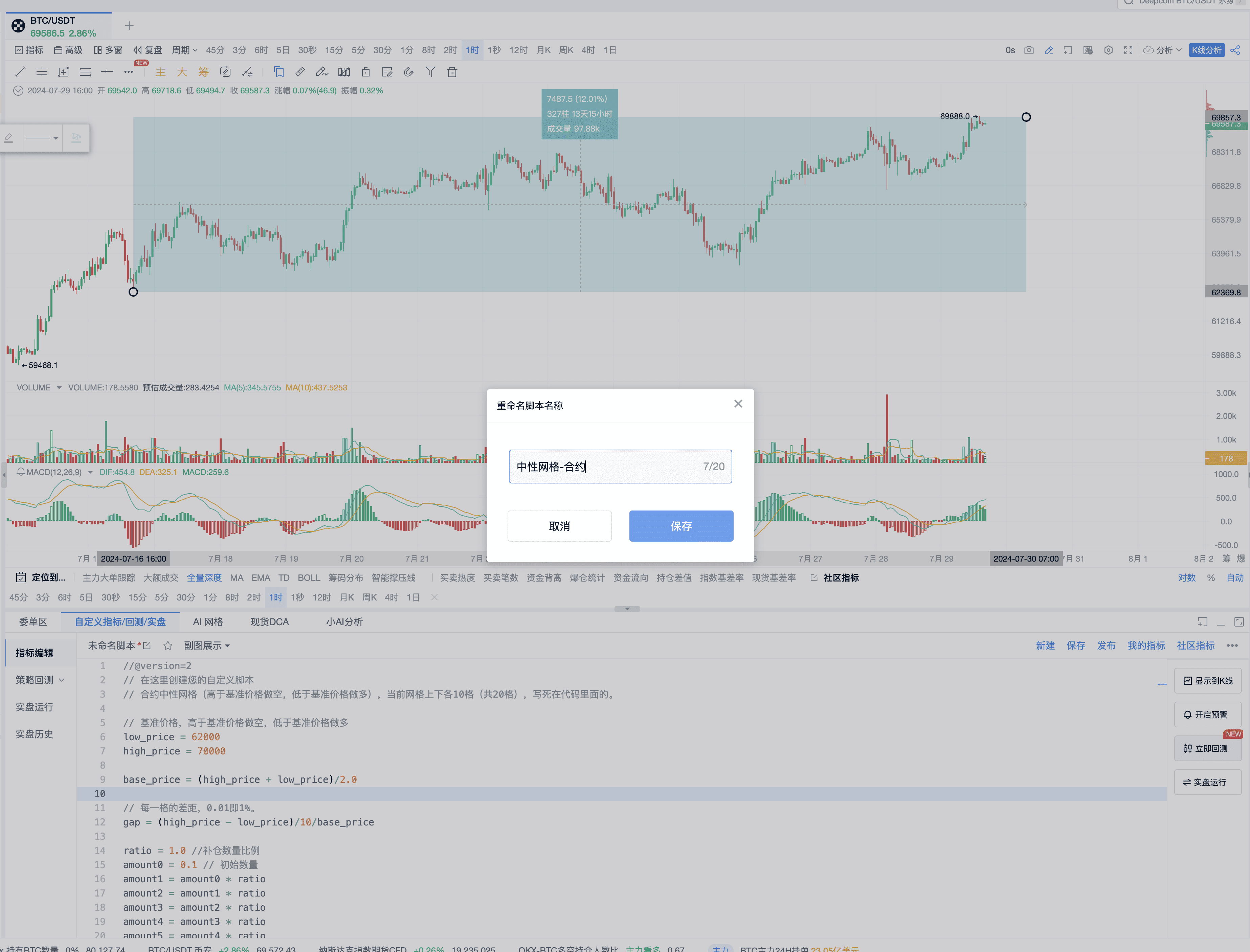Open chart settings hexagon icon
1250x952 pixels.
point(1108,50)
